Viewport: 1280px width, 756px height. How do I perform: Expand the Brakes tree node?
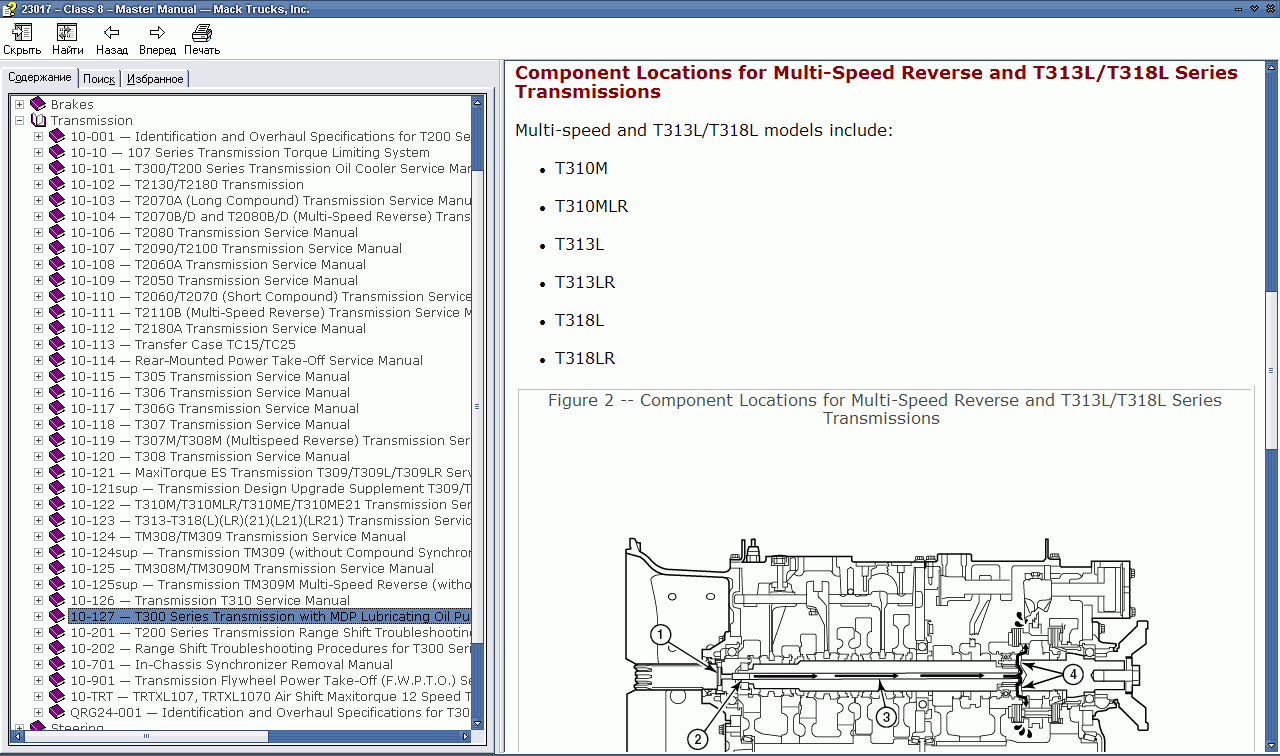tap(18, 104)
